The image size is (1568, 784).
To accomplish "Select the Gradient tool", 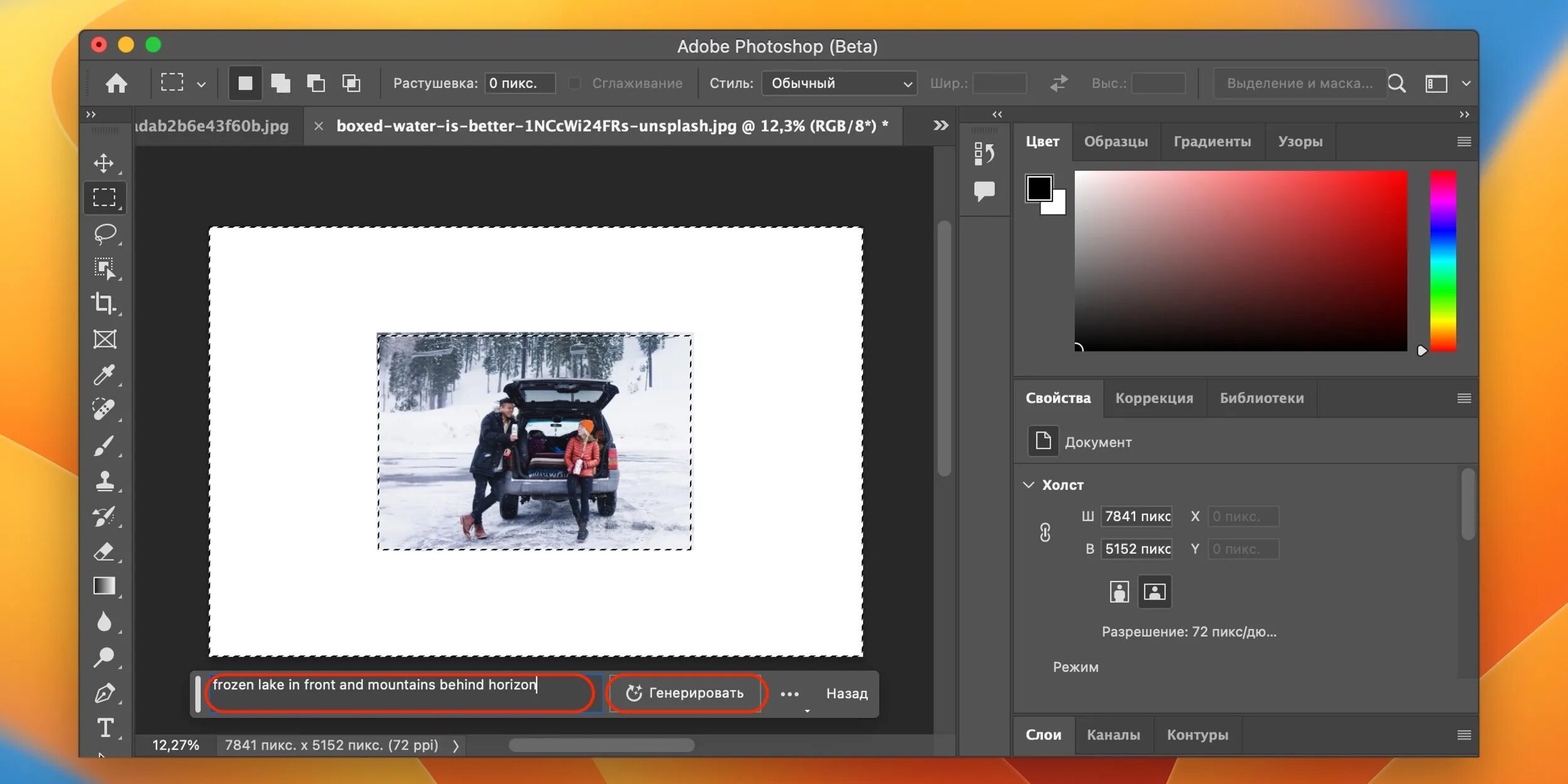I will point(104,586).
